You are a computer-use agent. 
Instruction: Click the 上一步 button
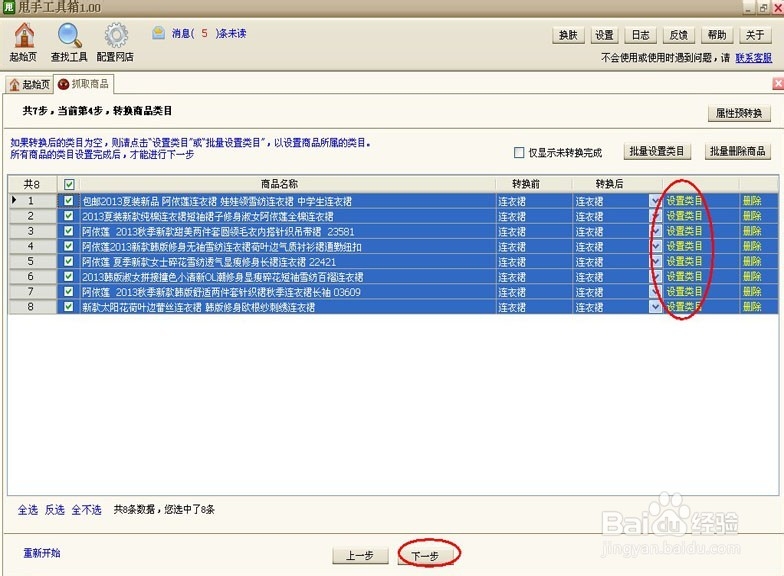tap(360, 556)
